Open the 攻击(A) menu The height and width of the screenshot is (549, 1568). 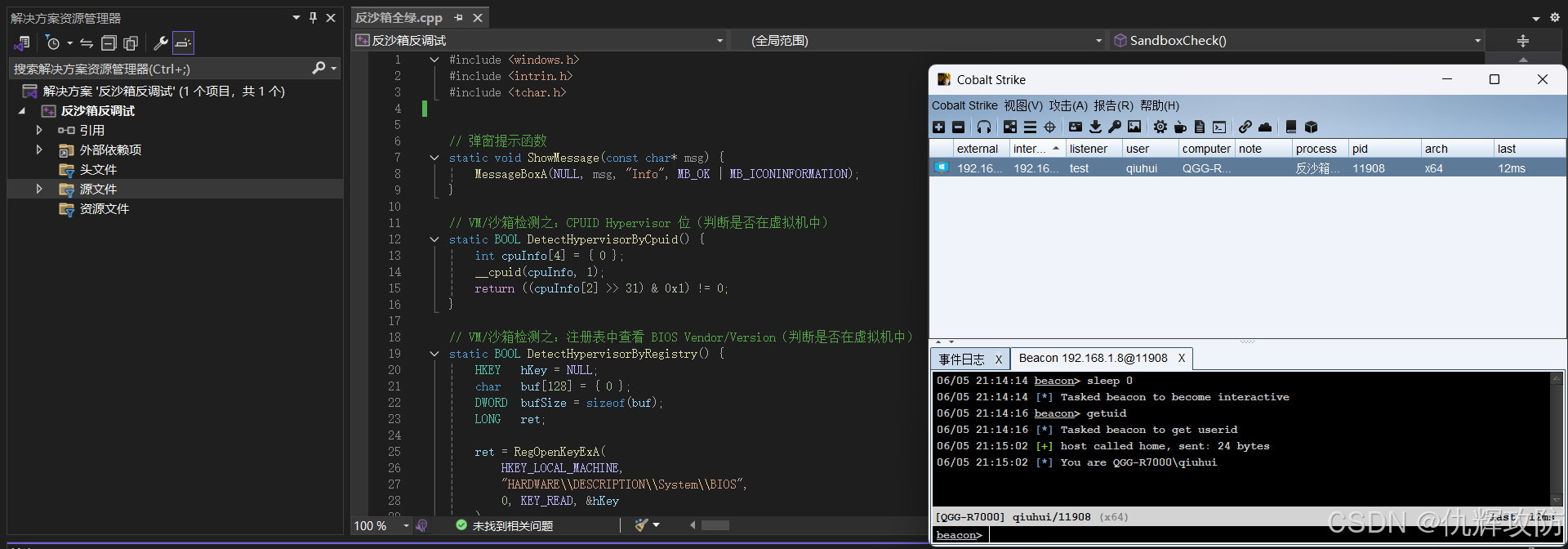[x=1068, y=105]
